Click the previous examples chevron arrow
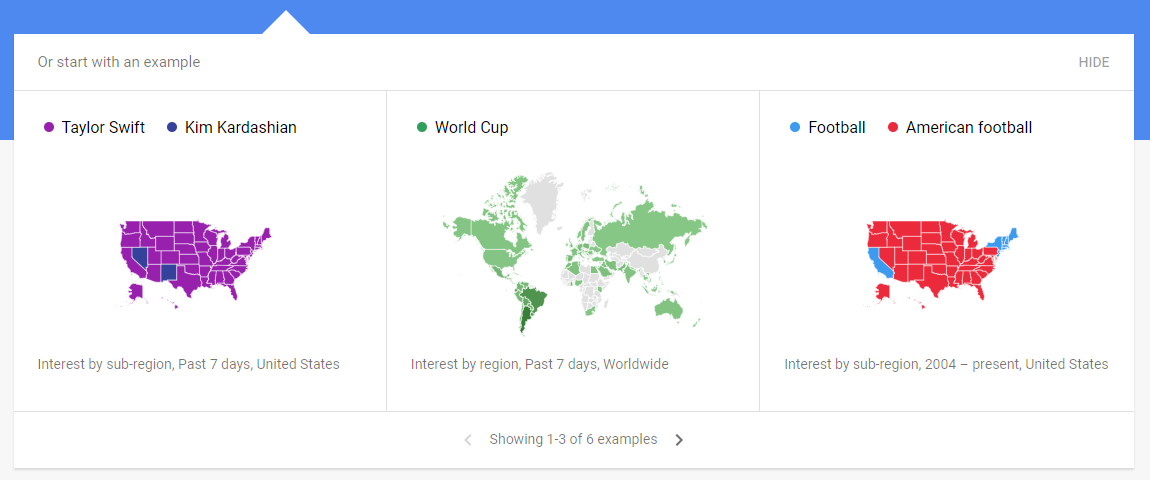This screenshot has width=1150, height=480. click(x=468, y=440)
